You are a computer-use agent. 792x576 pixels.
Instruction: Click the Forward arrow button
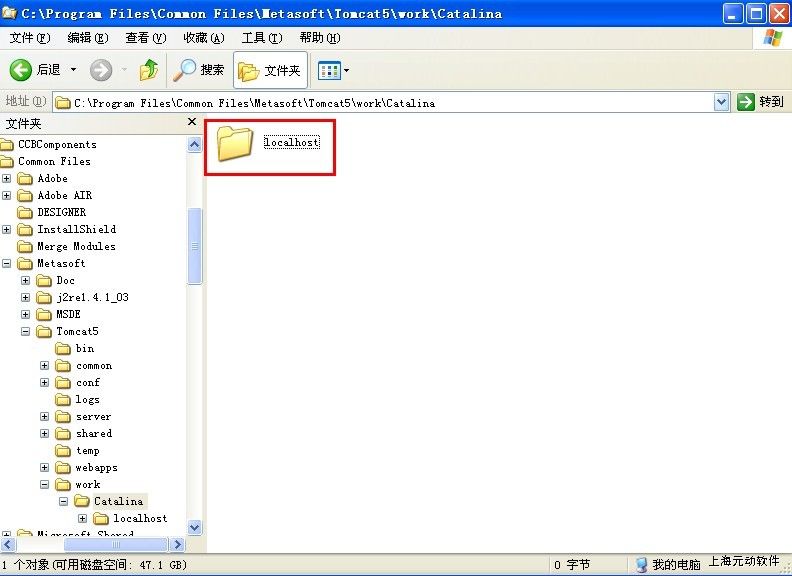click(101, 70)
